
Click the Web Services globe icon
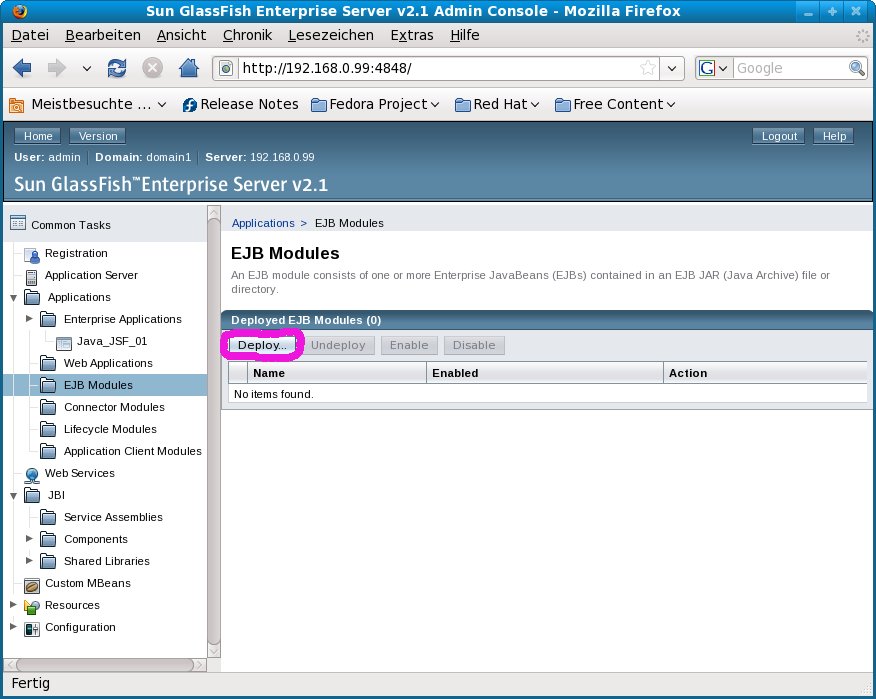pyautogui.click(x=31, y=474)
